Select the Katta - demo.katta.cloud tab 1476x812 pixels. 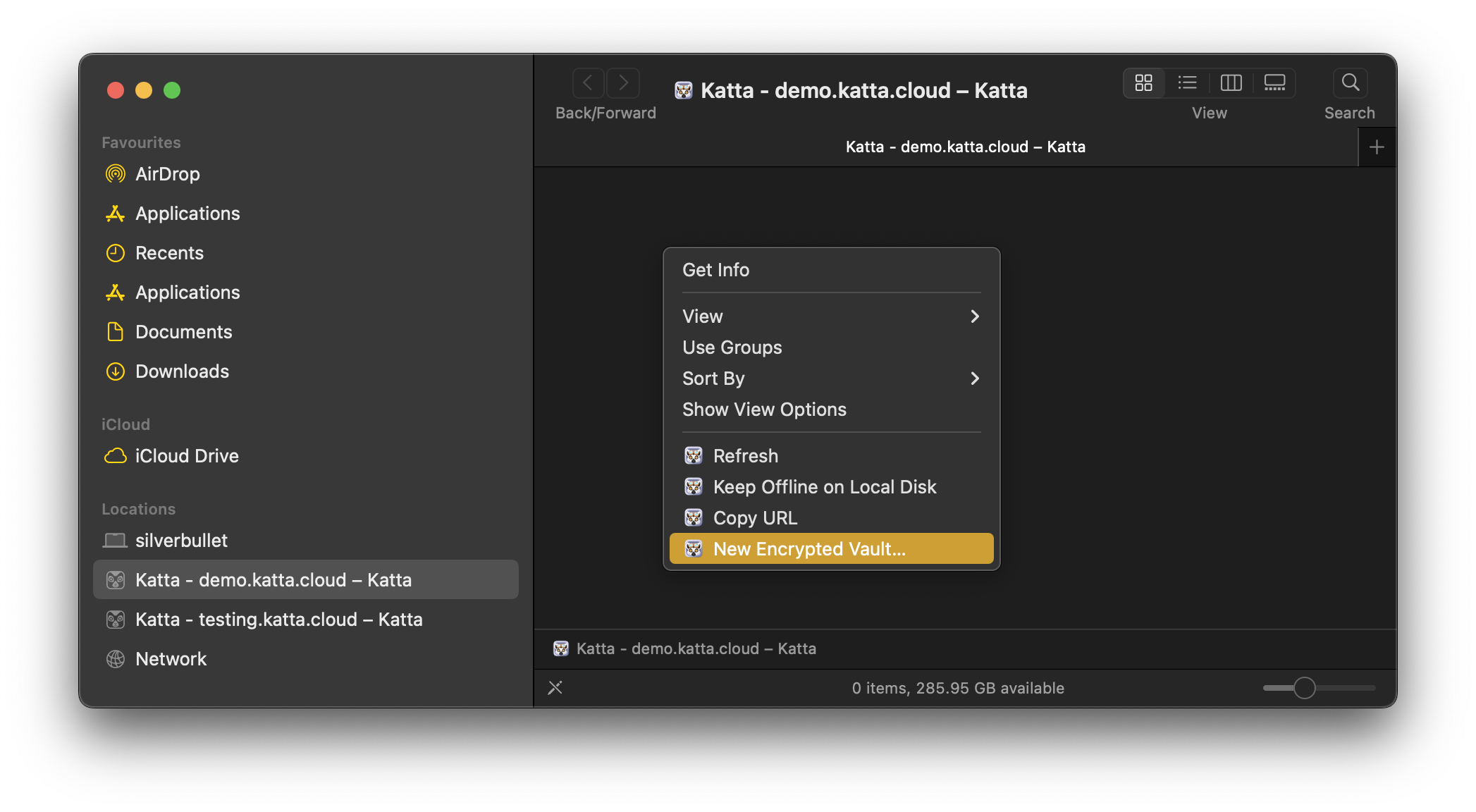pyautogui.click(x=946, y=147)
